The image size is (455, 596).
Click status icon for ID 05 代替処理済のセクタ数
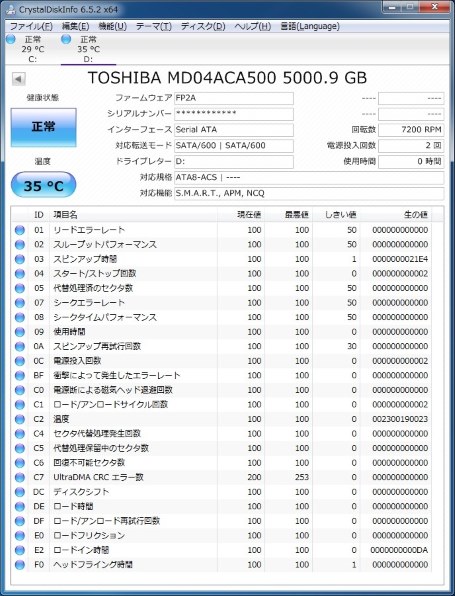[x=20, y=288]
